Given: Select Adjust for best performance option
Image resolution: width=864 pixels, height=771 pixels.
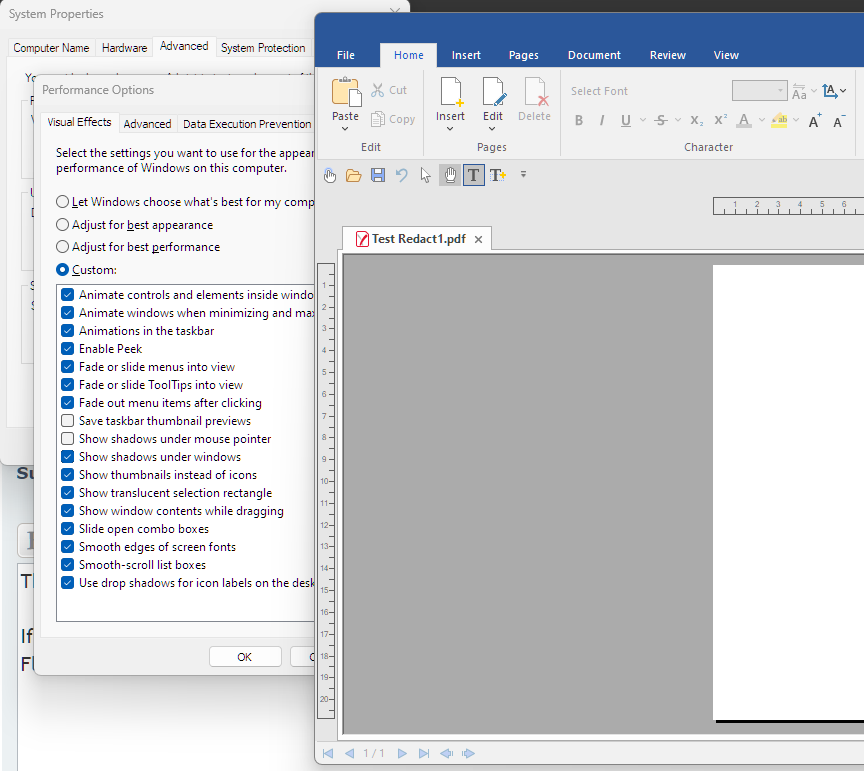Looking at the screenshot, I should coord(64,247).
